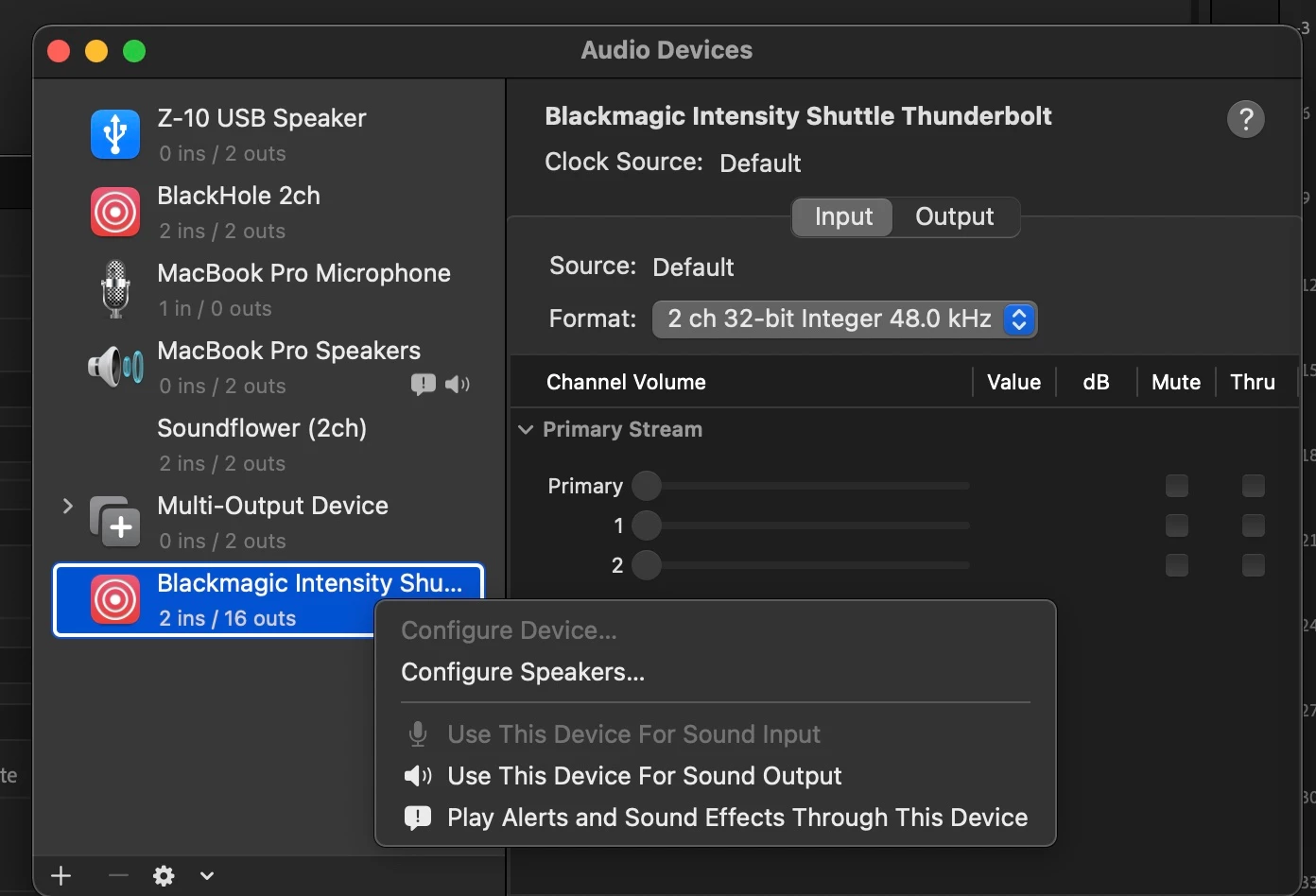
Task: Choose Configure Speakers… from context menu
Action: tap(523, 672)
